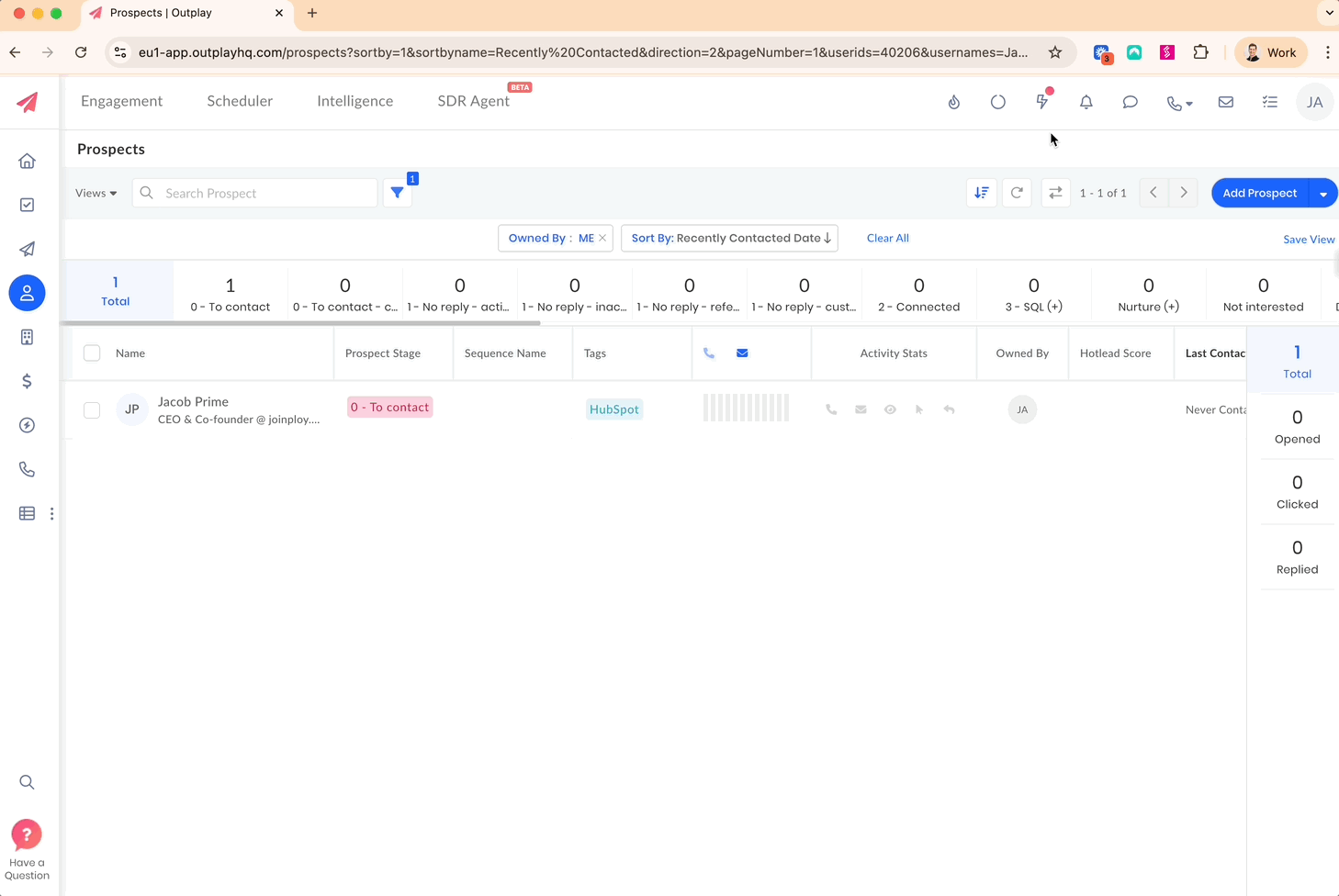
Task: Open Accounts via the building sidebar icon
Action: tap(27, 337)
